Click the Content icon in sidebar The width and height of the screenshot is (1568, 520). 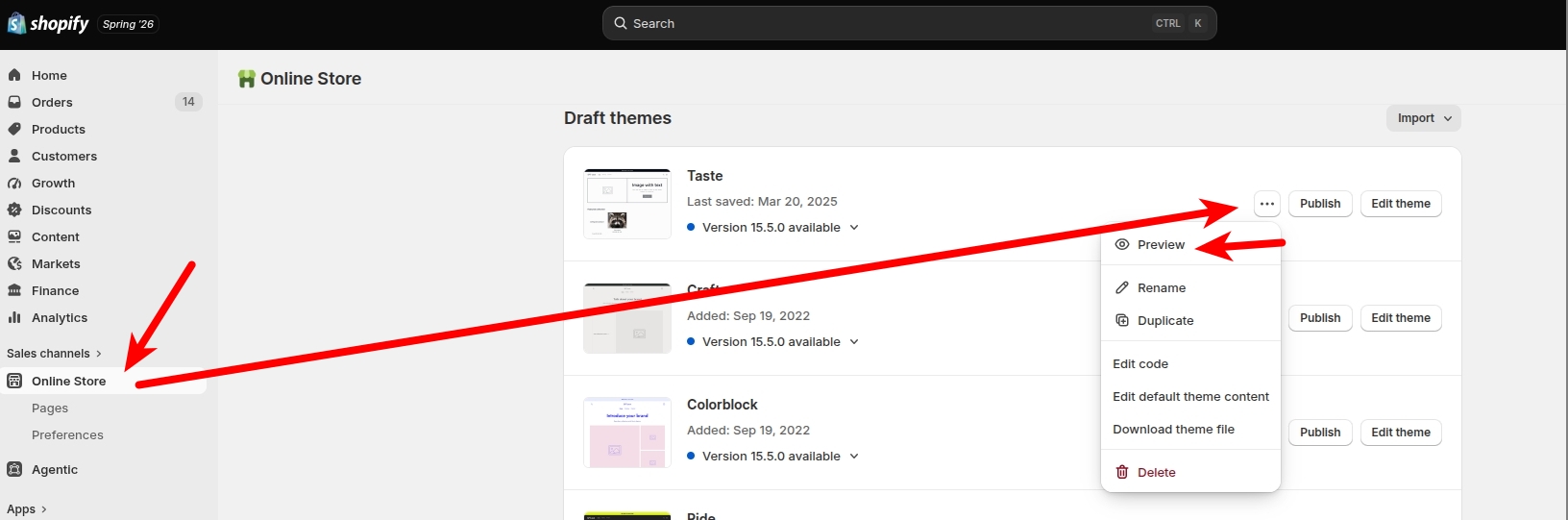click(x=14, y=236)
